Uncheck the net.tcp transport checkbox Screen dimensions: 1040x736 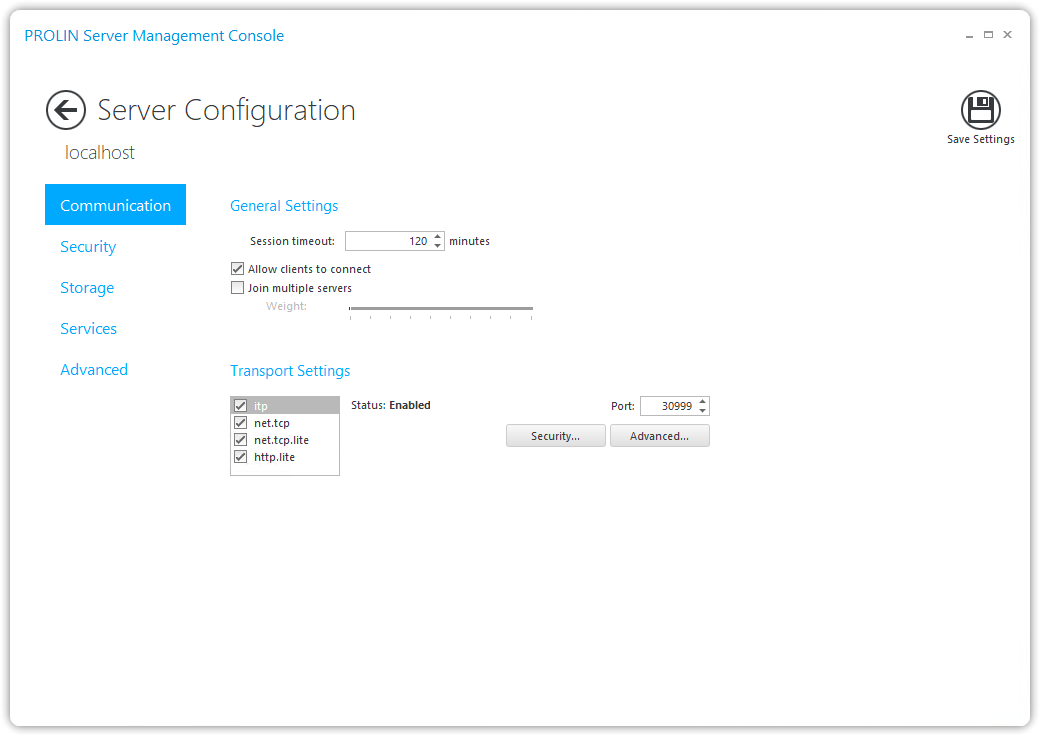point(240,423)
